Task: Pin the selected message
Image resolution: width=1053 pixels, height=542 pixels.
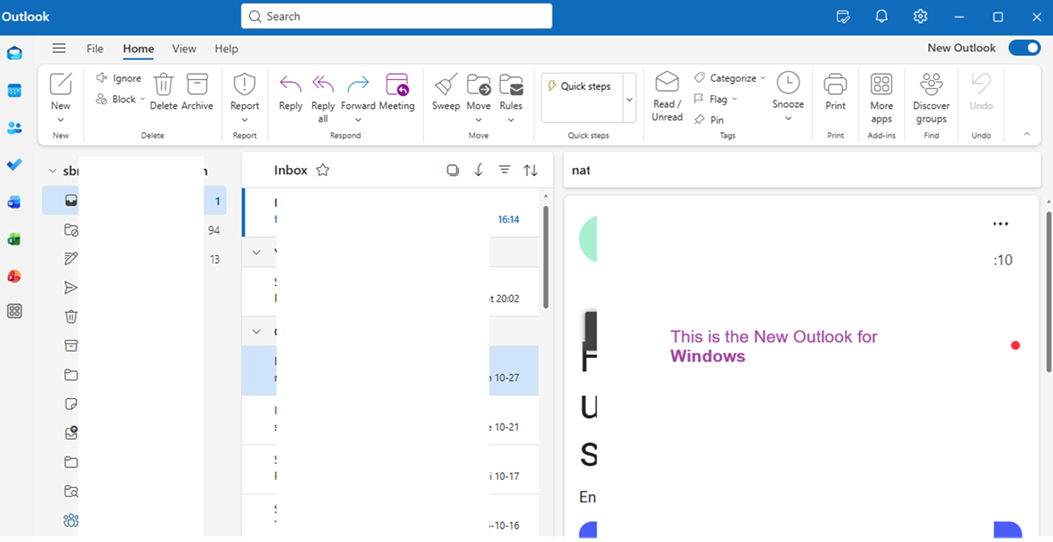Action: click(x=709, y=120)
